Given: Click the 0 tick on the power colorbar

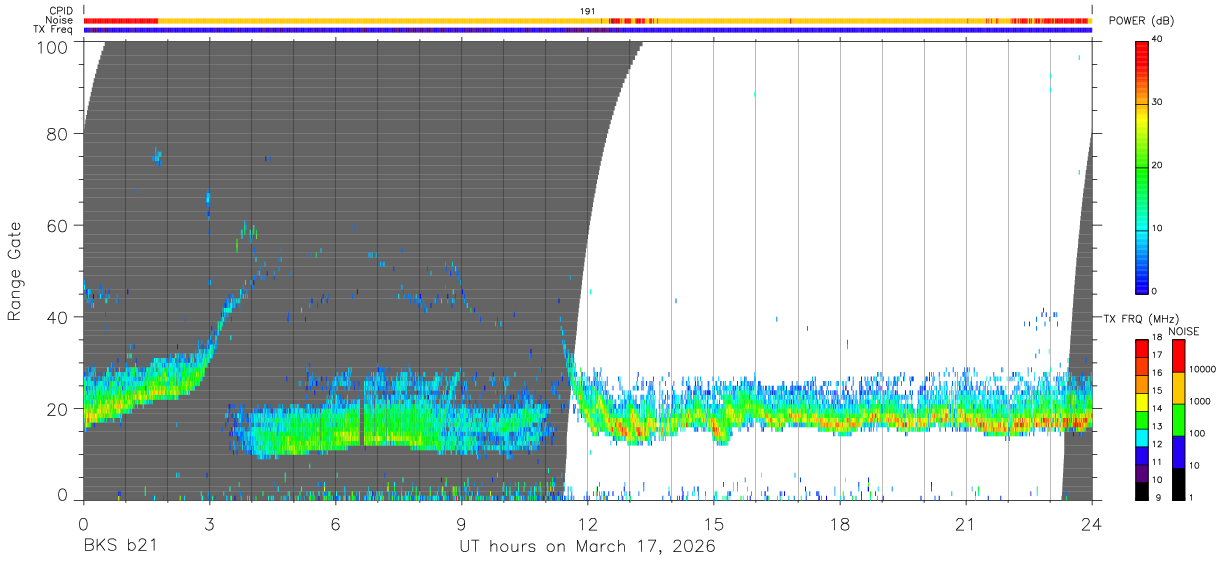Looking at the screenshot, I should [1153, 291].
